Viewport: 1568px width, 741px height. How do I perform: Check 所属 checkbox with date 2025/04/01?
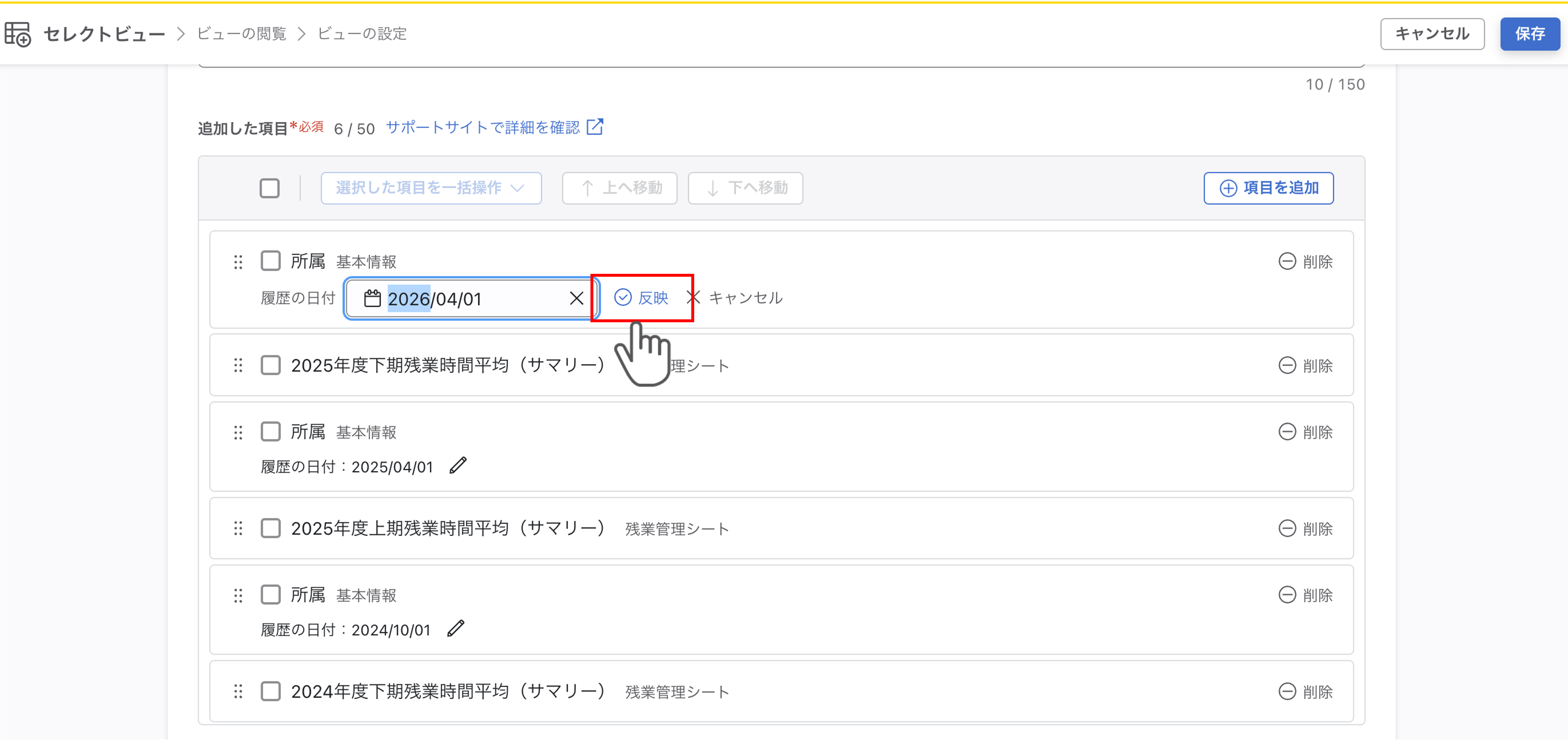coord(270,431)
